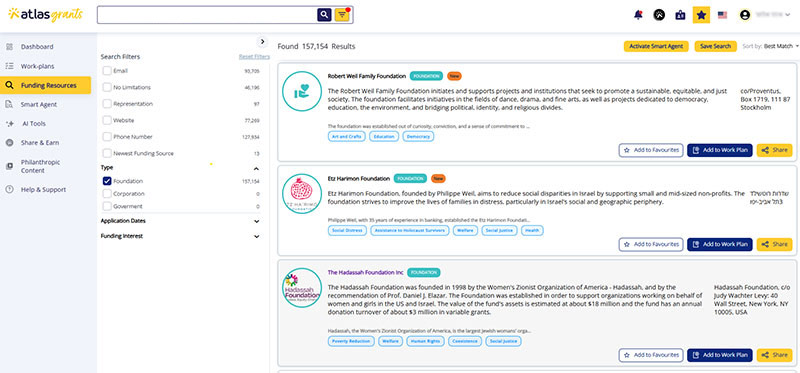Image resolution: width=800 pixels, height=373 pixels.
Task: Uncheck the Foundation type checkbox
Action: (107, 181)
